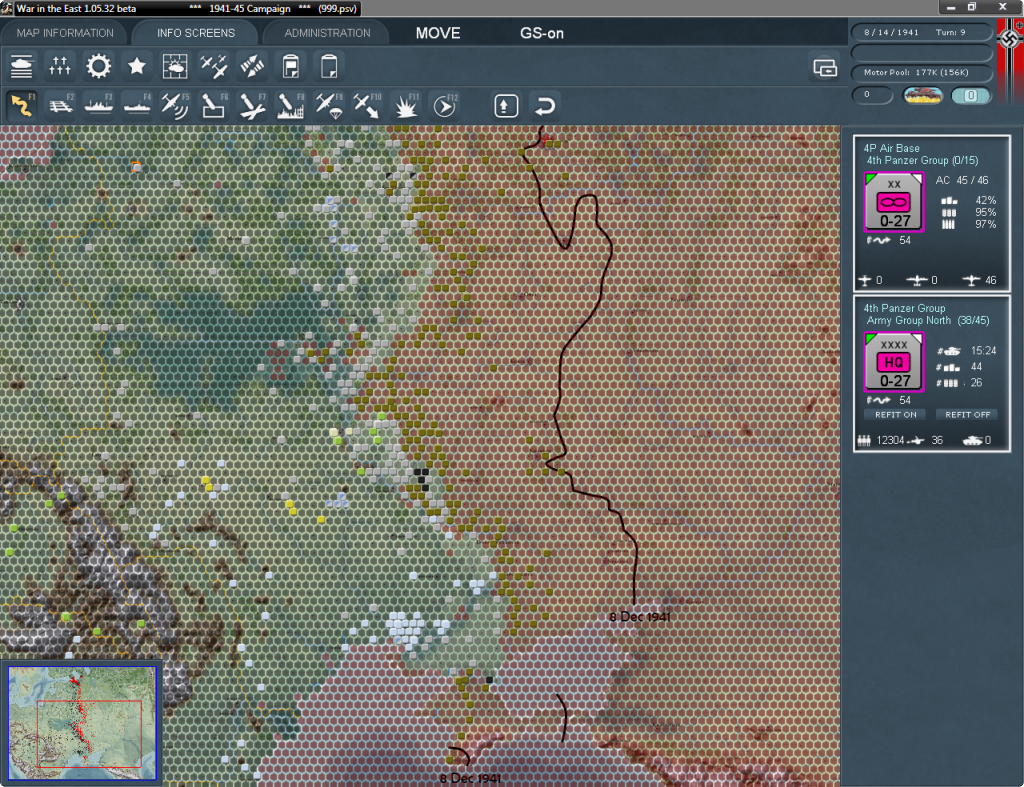Click the upper 8 Dec 1941 front line label
This screenshot has height=787, width=1024.
(x=639, y=617)
